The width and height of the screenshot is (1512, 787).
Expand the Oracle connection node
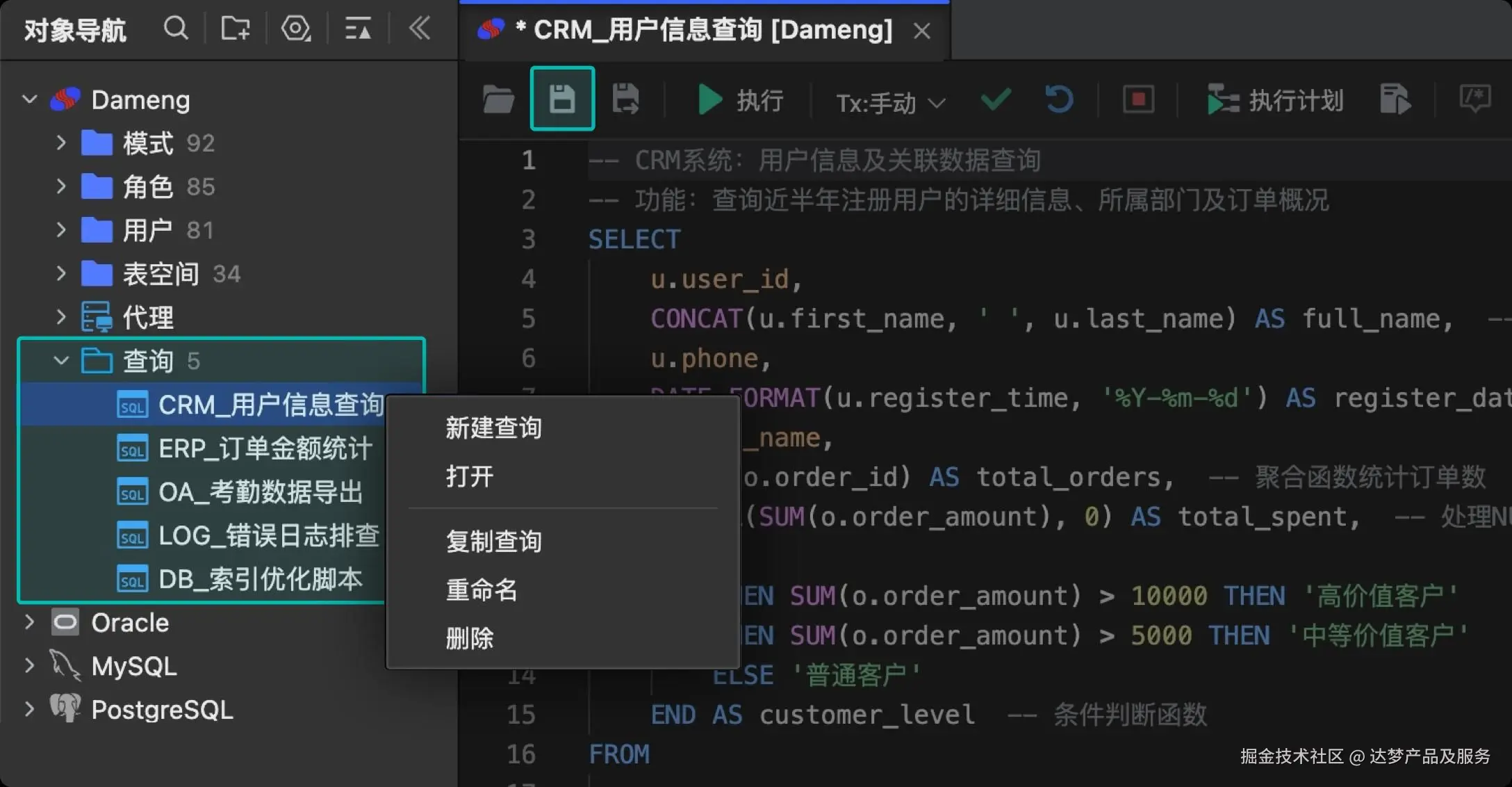point(29,622)
